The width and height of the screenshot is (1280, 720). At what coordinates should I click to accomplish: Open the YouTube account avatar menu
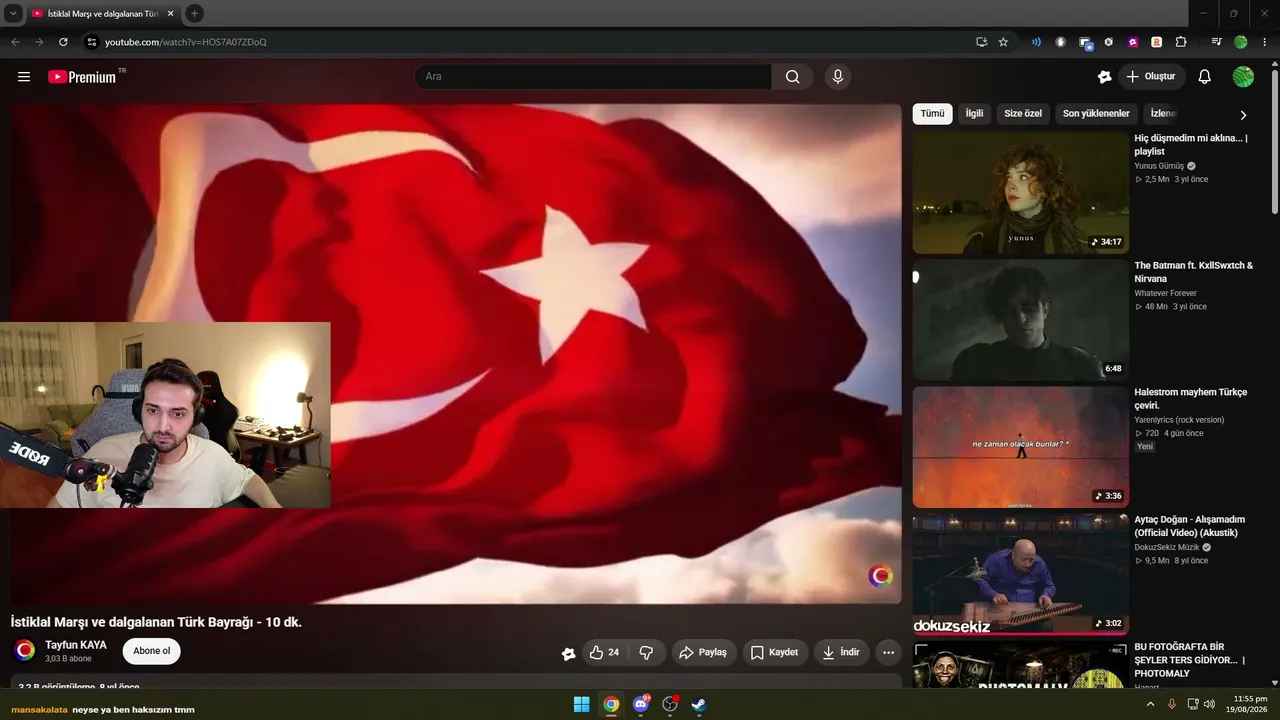[1243, 77]
